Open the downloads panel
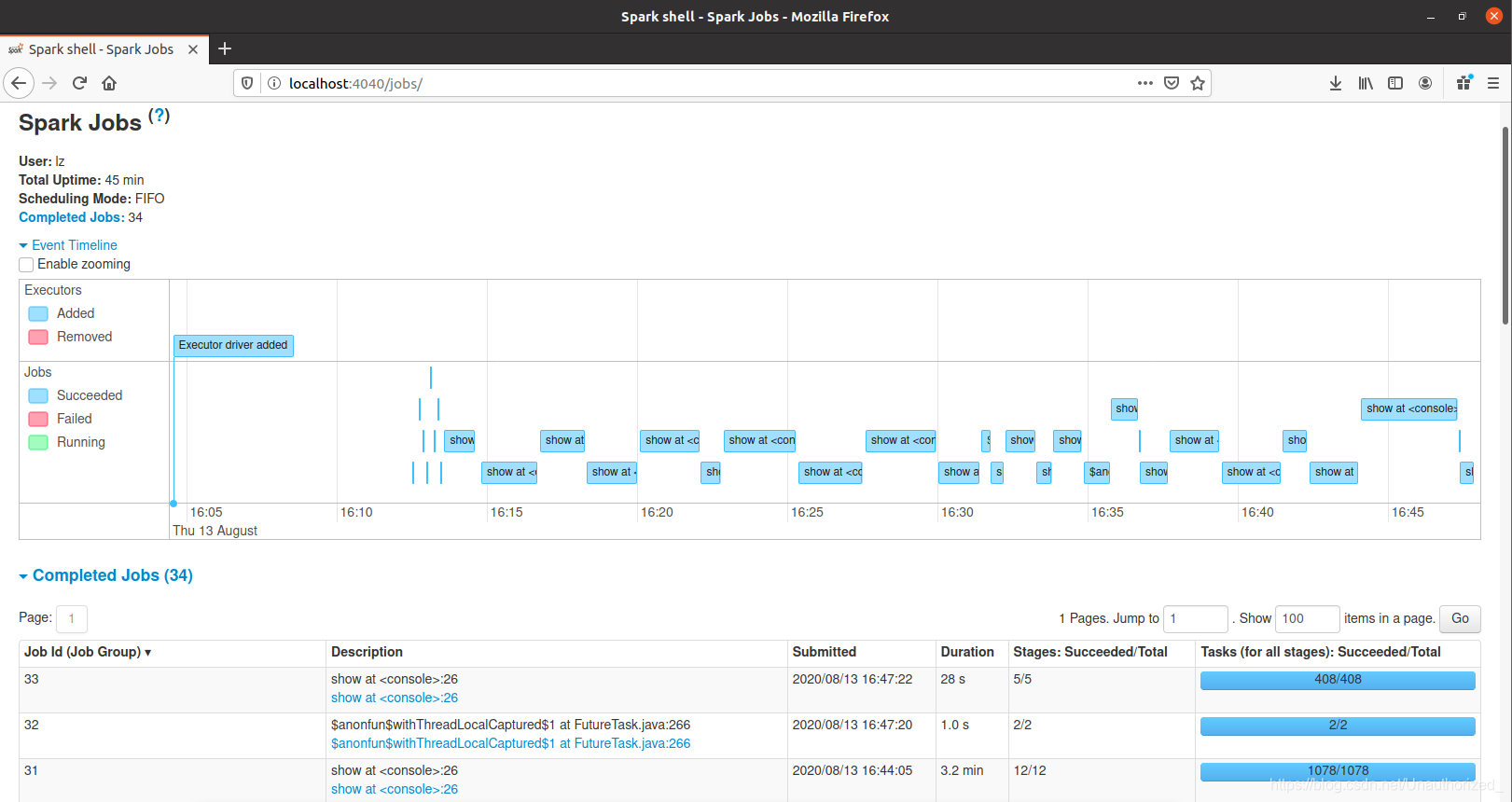This screenshot has height=802, width=1512. 1336,83
